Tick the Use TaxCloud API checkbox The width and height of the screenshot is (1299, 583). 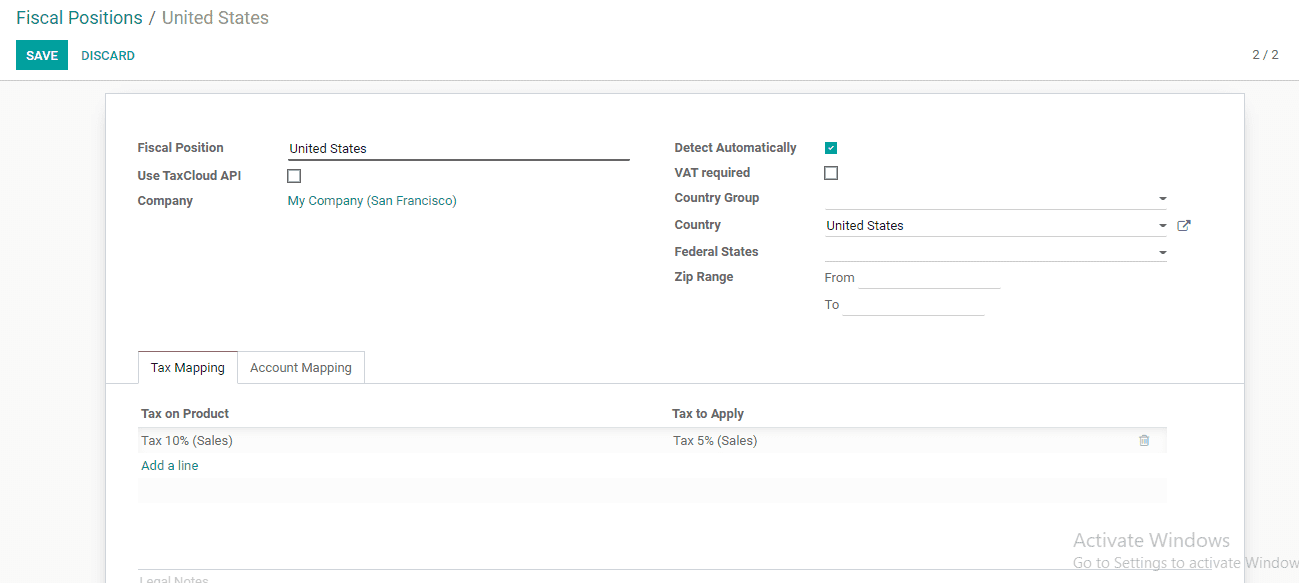point(294,176)
